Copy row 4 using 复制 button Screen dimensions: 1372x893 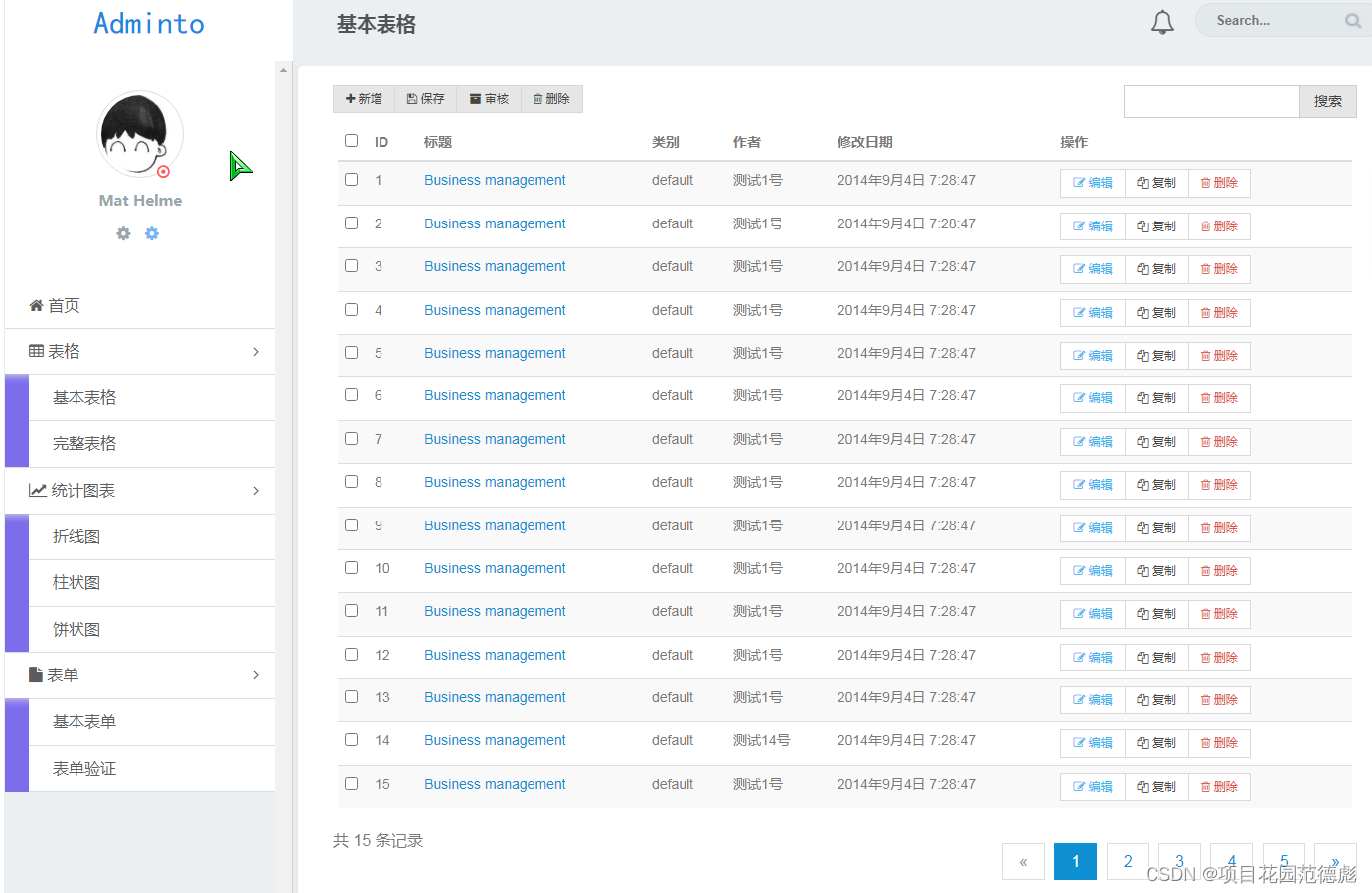[x=1156, y=313]
